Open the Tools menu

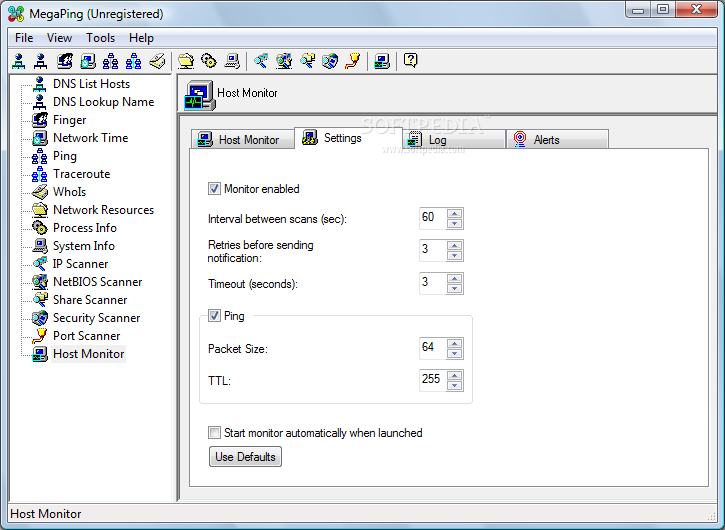(100, 38)
